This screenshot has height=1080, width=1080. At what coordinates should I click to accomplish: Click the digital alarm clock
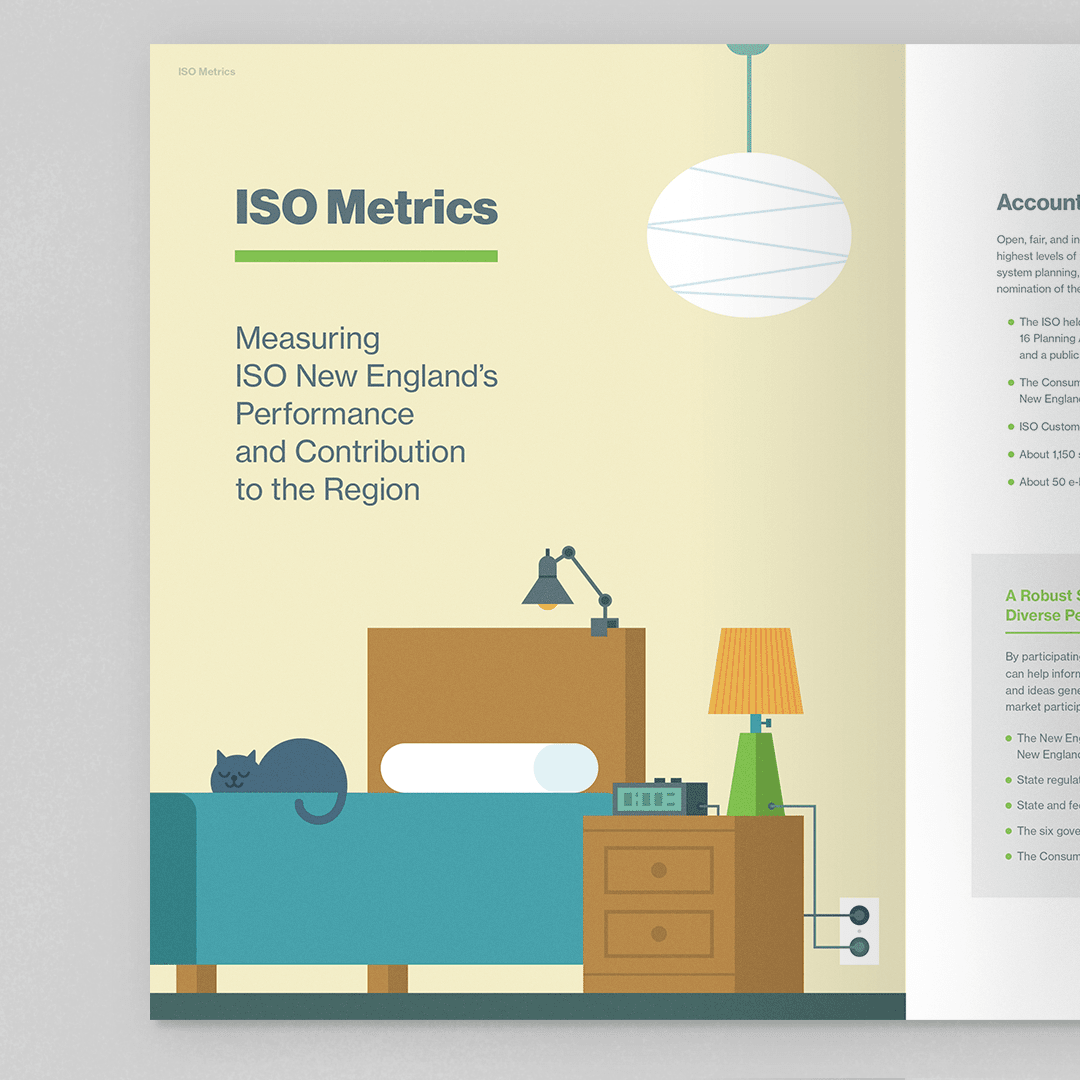660,798
